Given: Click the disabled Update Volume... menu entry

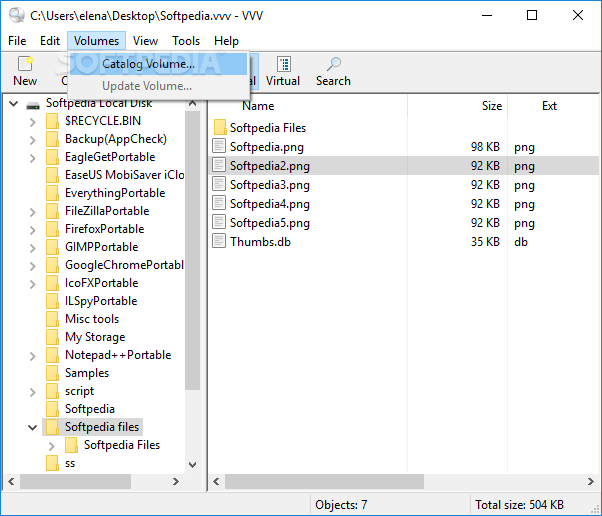Looking at the screenshot, I should click(158, 86).
